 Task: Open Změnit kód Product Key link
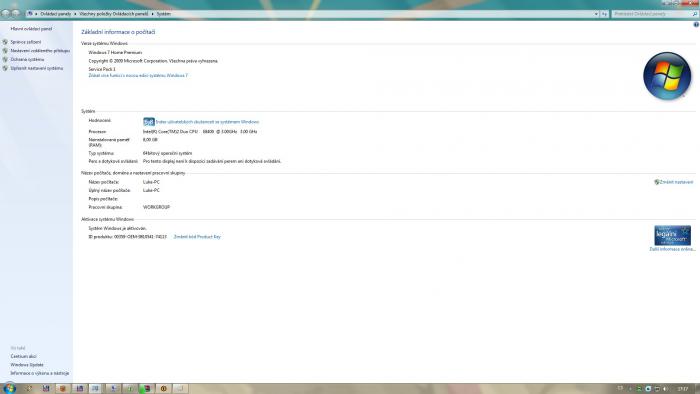click(197, 236)
